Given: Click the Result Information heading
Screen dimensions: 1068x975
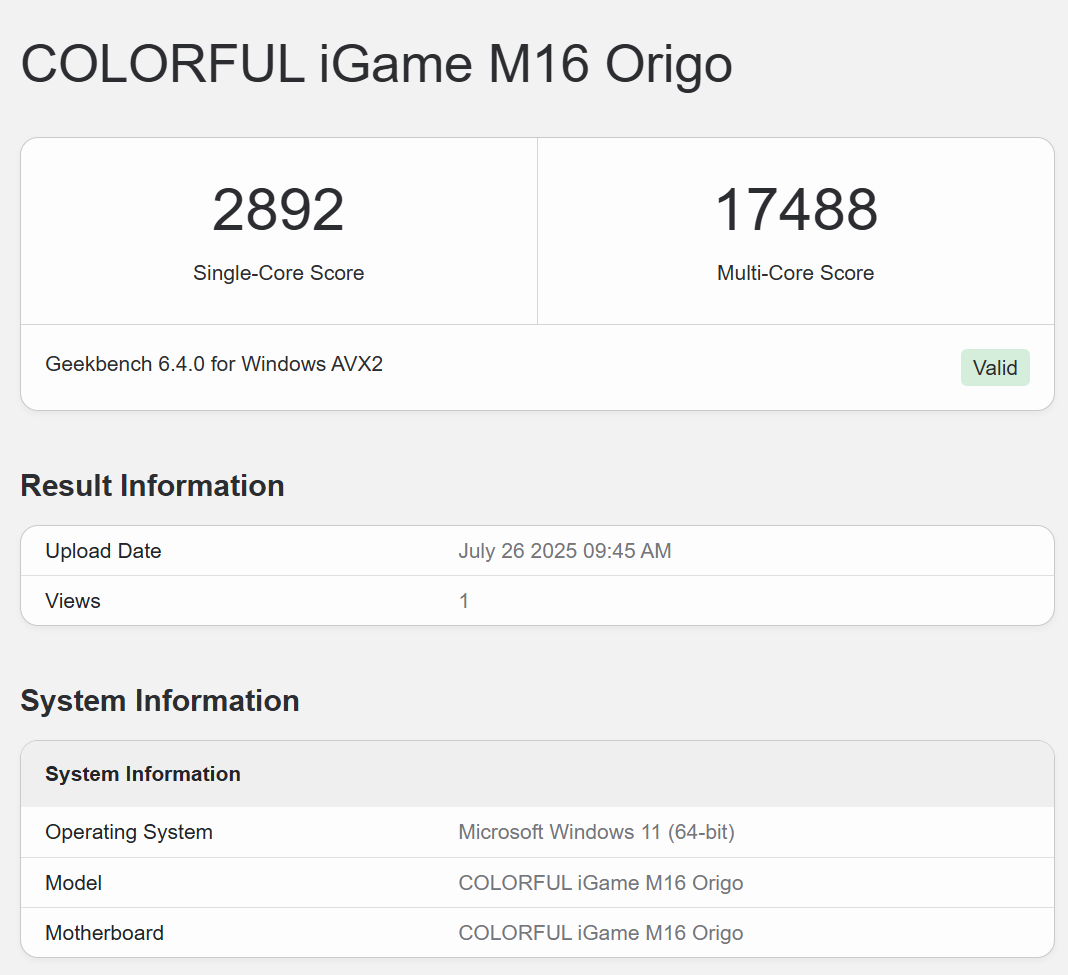Looking at the screenshot, I should pyautogui.click(x=152, y=486).
